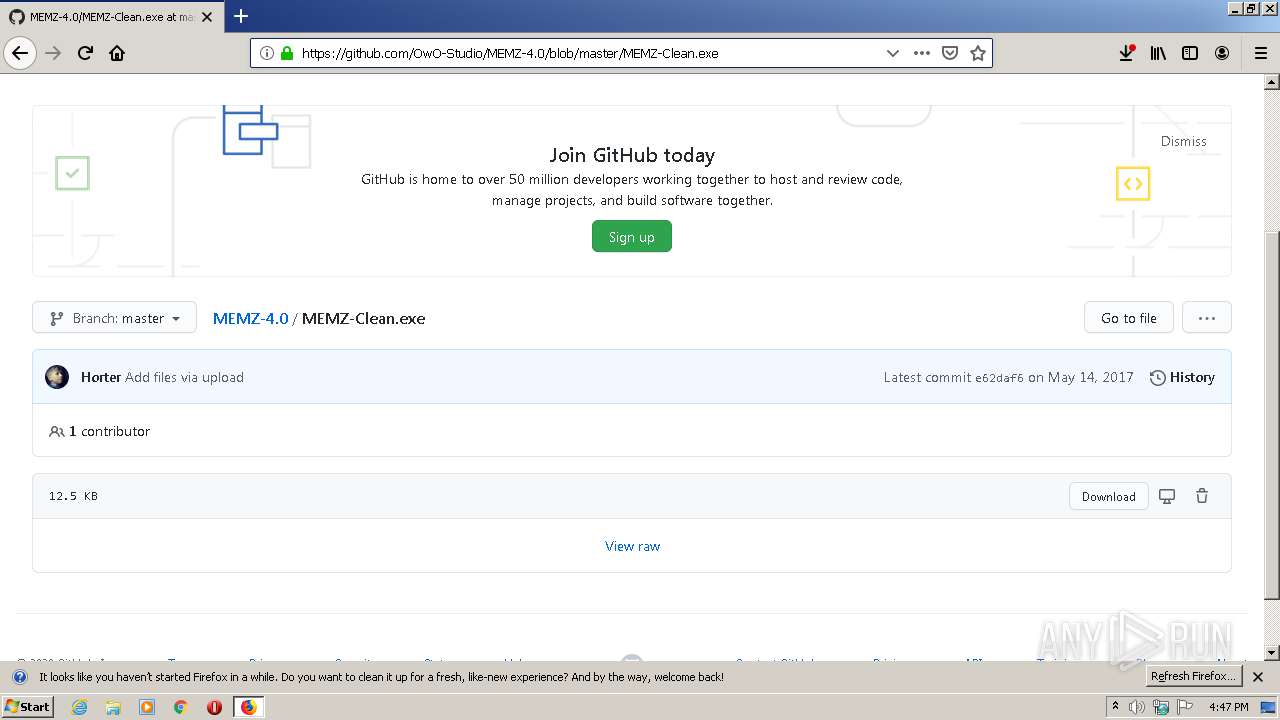Click the Refresh Firefox… button
1280x720 pixels.
[x=1194, y=677]
